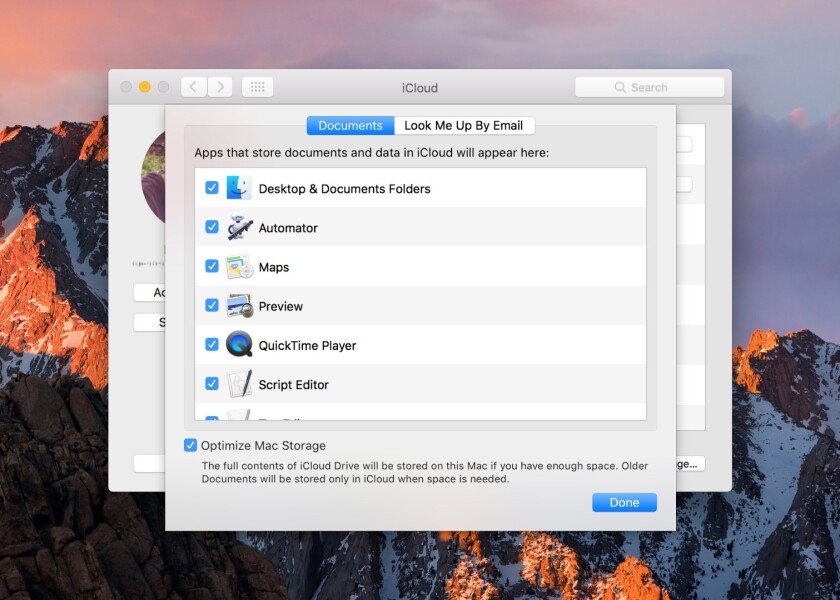Switch to the Documents tab

(350, 125)
